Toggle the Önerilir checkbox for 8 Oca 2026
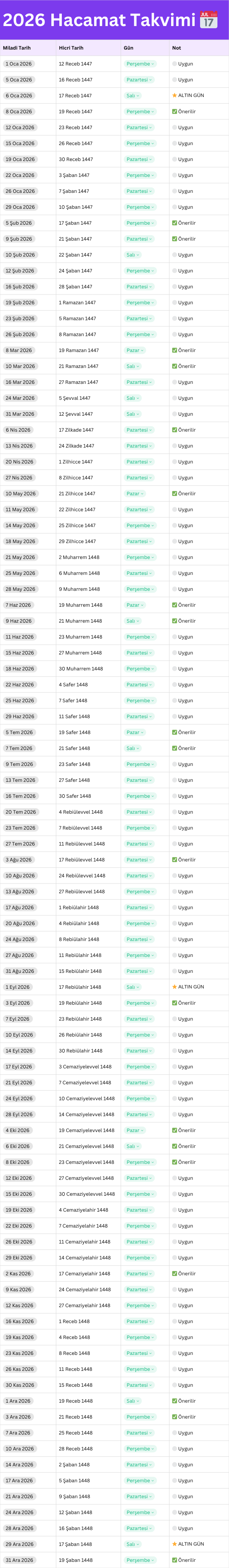 tap(175, 111)
